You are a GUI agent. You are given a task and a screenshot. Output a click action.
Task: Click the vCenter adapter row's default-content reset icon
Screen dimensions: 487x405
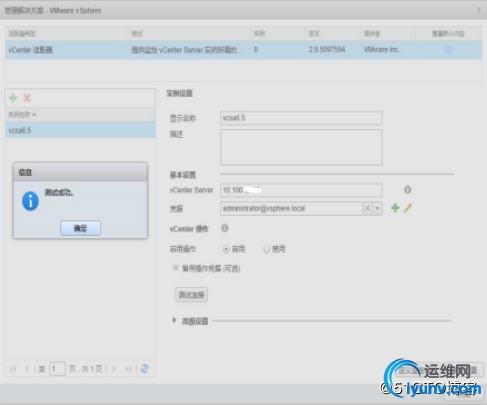(x=448, y=50)
